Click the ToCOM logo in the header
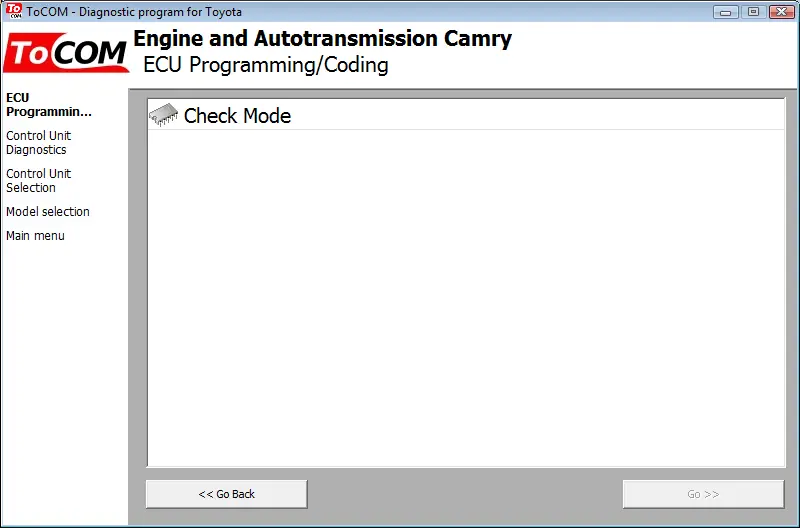 (x=66, y=53)
